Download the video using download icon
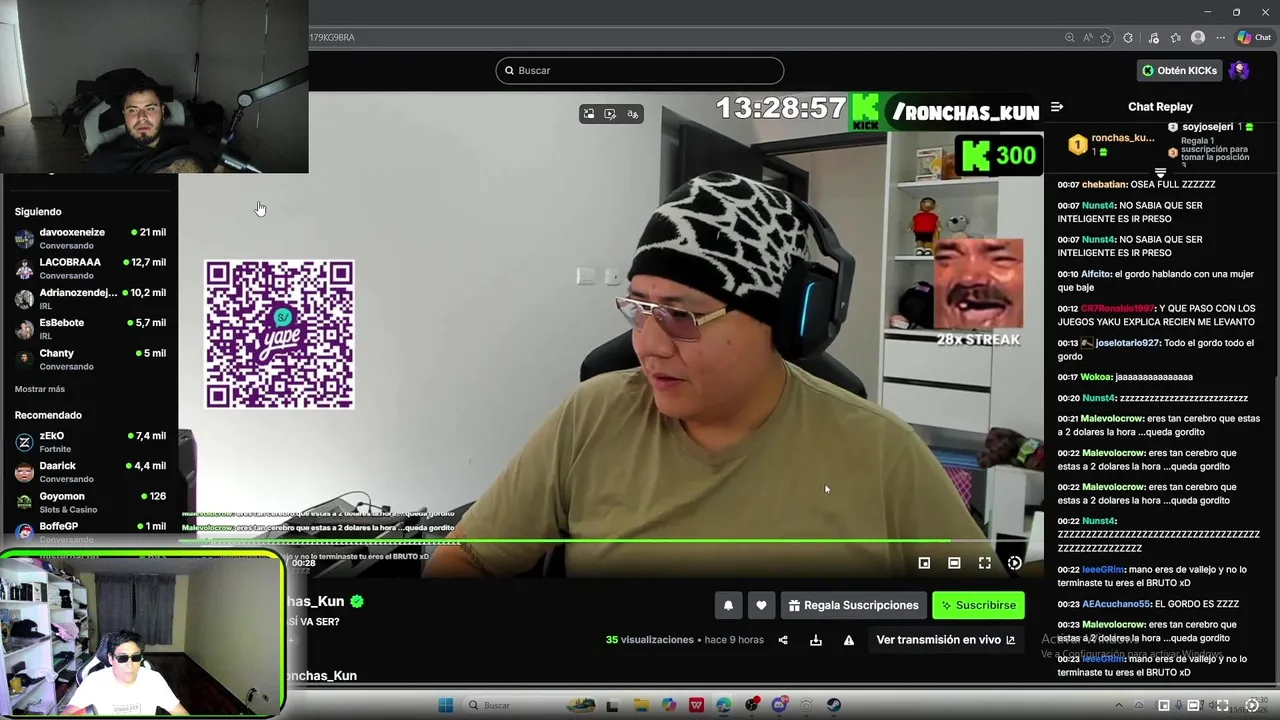The width and height of the screenshot is (1280, 720). click(816, 640)
